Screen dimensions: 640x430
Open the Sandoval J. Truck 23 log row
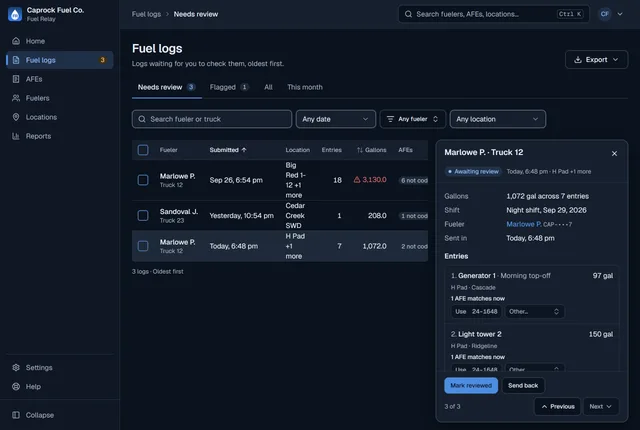[x=280, y=215]
